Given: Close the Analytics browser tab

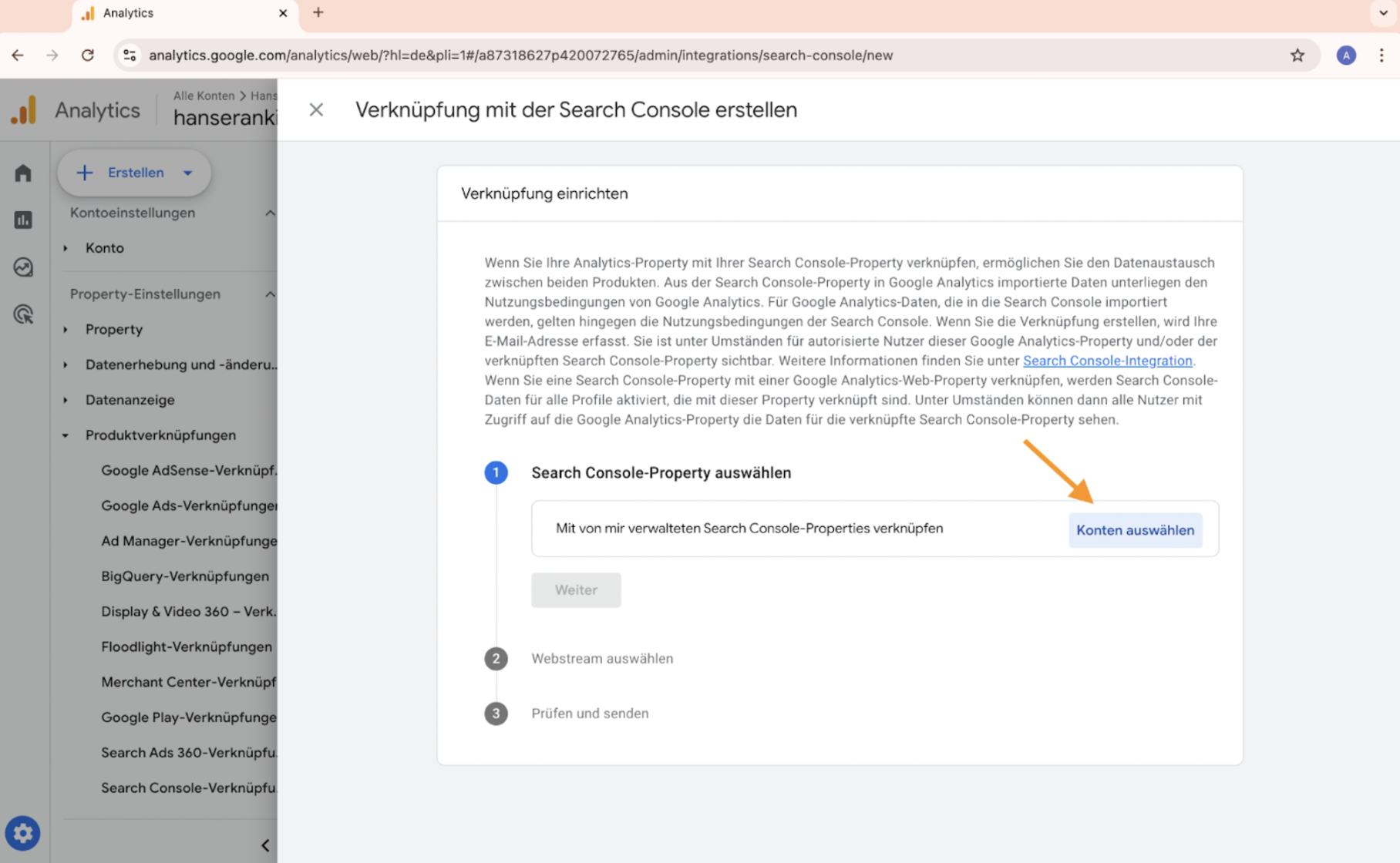Looking at the screenshot, I should pyautogui.click(x=283, y=13).
